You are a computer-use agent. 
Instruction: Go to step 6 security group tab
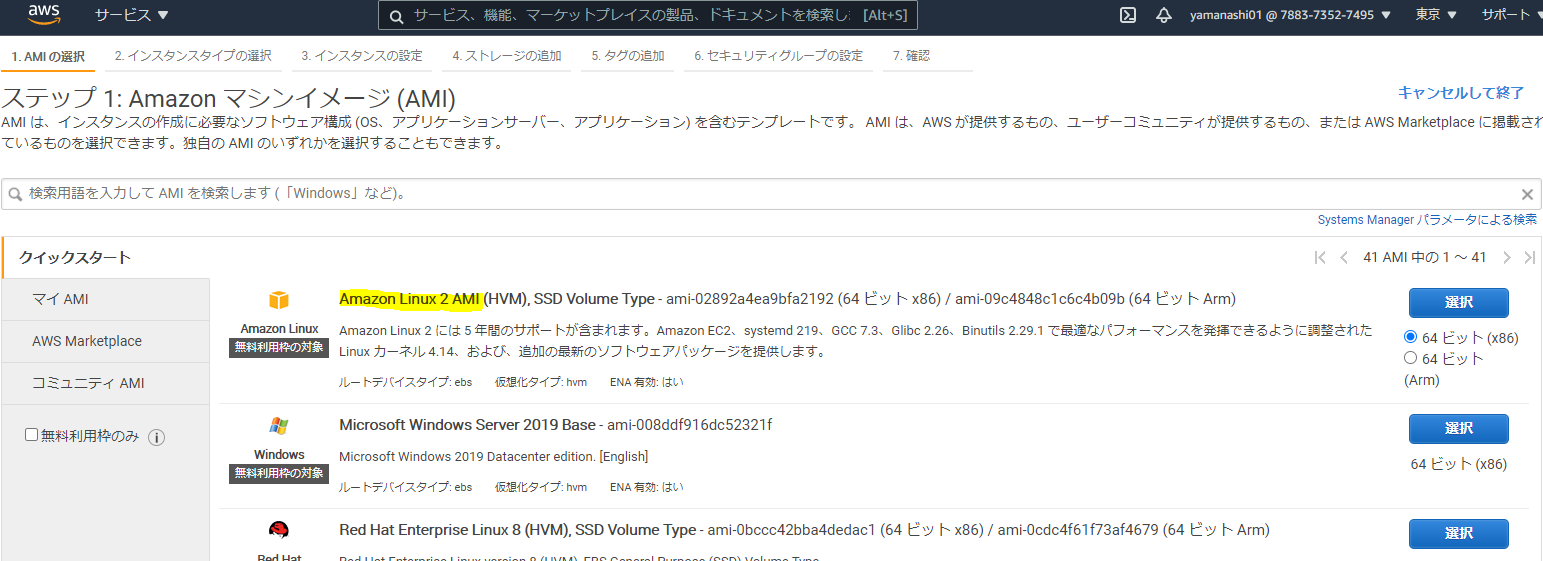(x=779, y=56)
